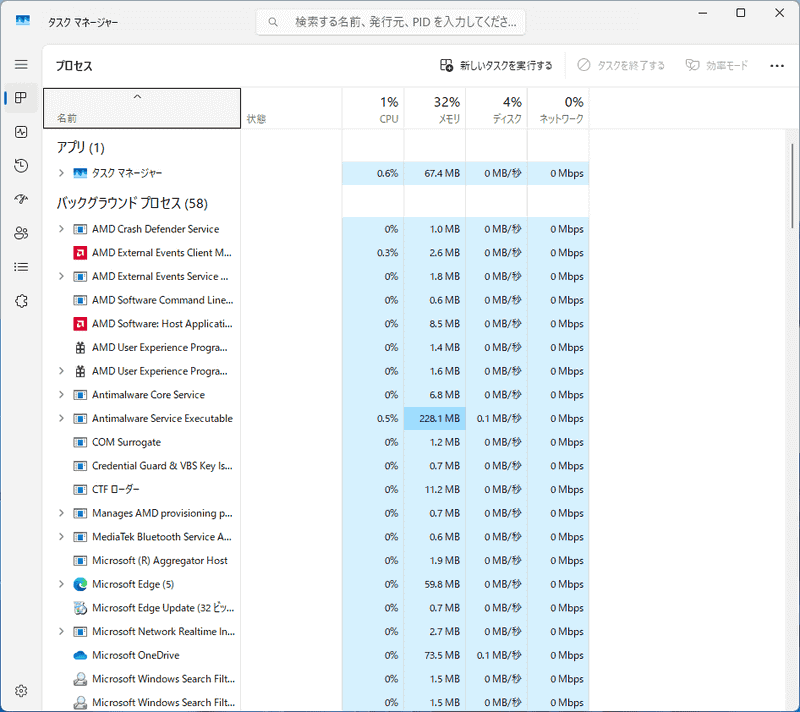Sort by the CPU column header

(x=373, y=108)
